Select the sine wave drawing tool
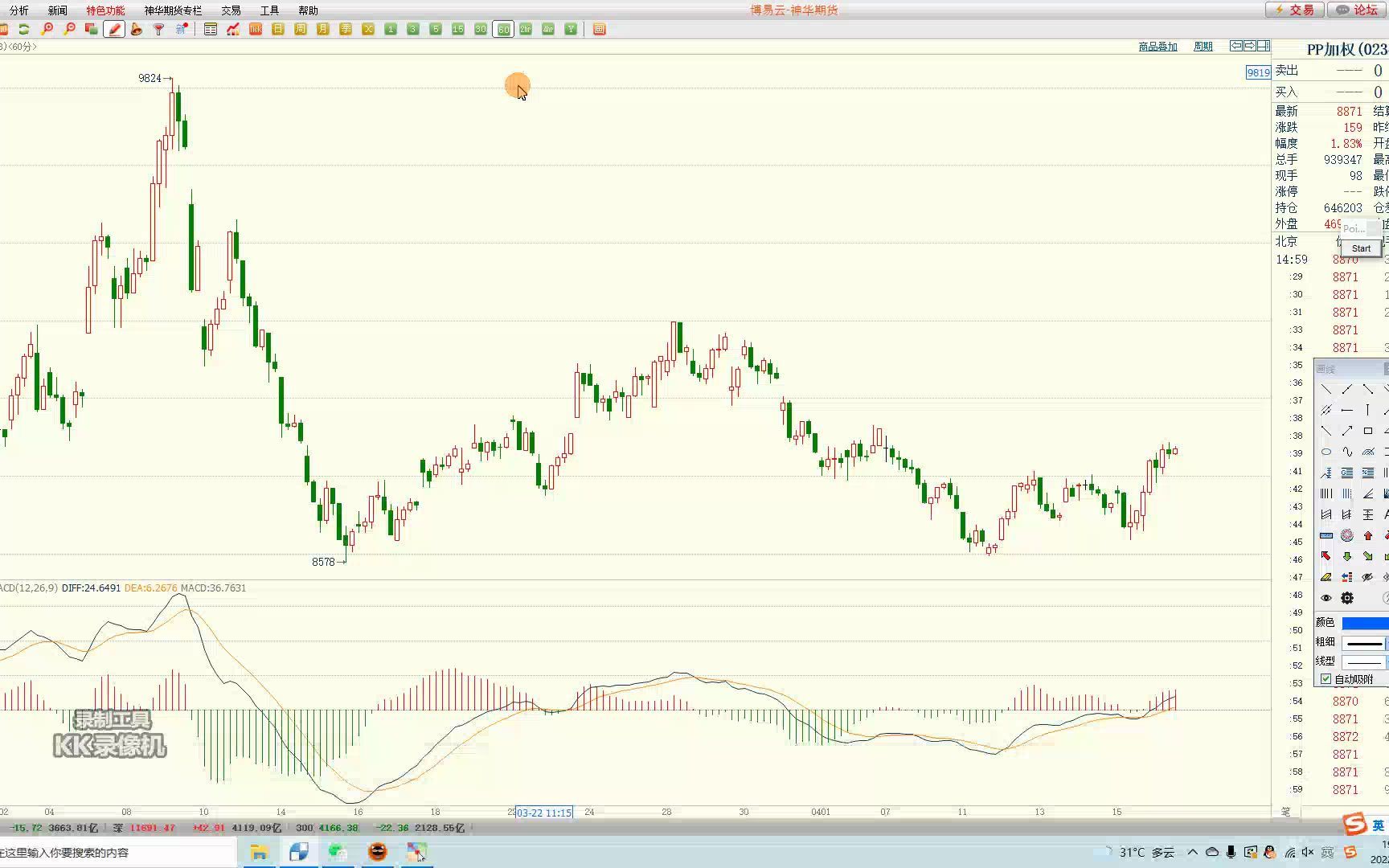 (x=1347, y=452)
